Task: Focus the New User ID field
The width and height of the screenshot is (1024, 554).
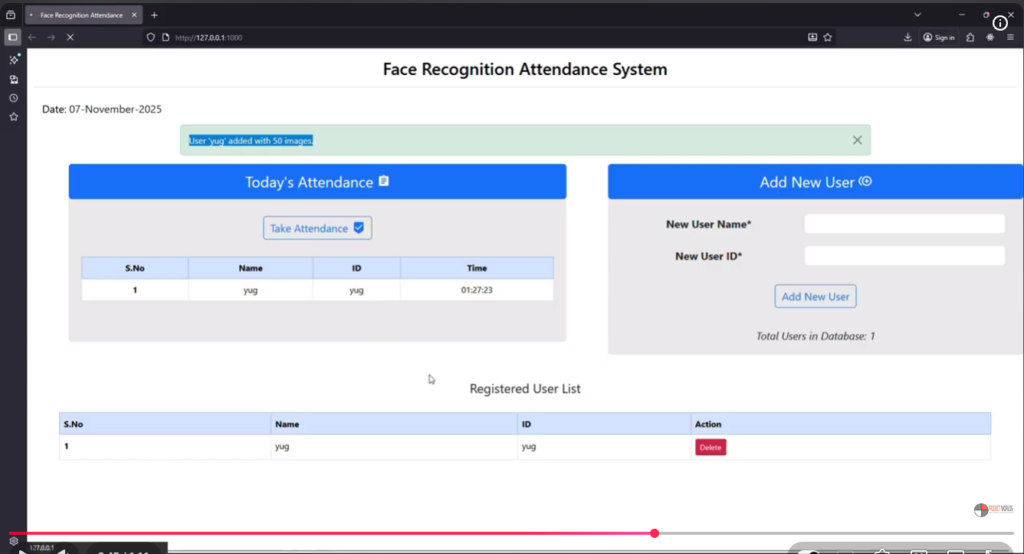Action: (x=904, y=255)
